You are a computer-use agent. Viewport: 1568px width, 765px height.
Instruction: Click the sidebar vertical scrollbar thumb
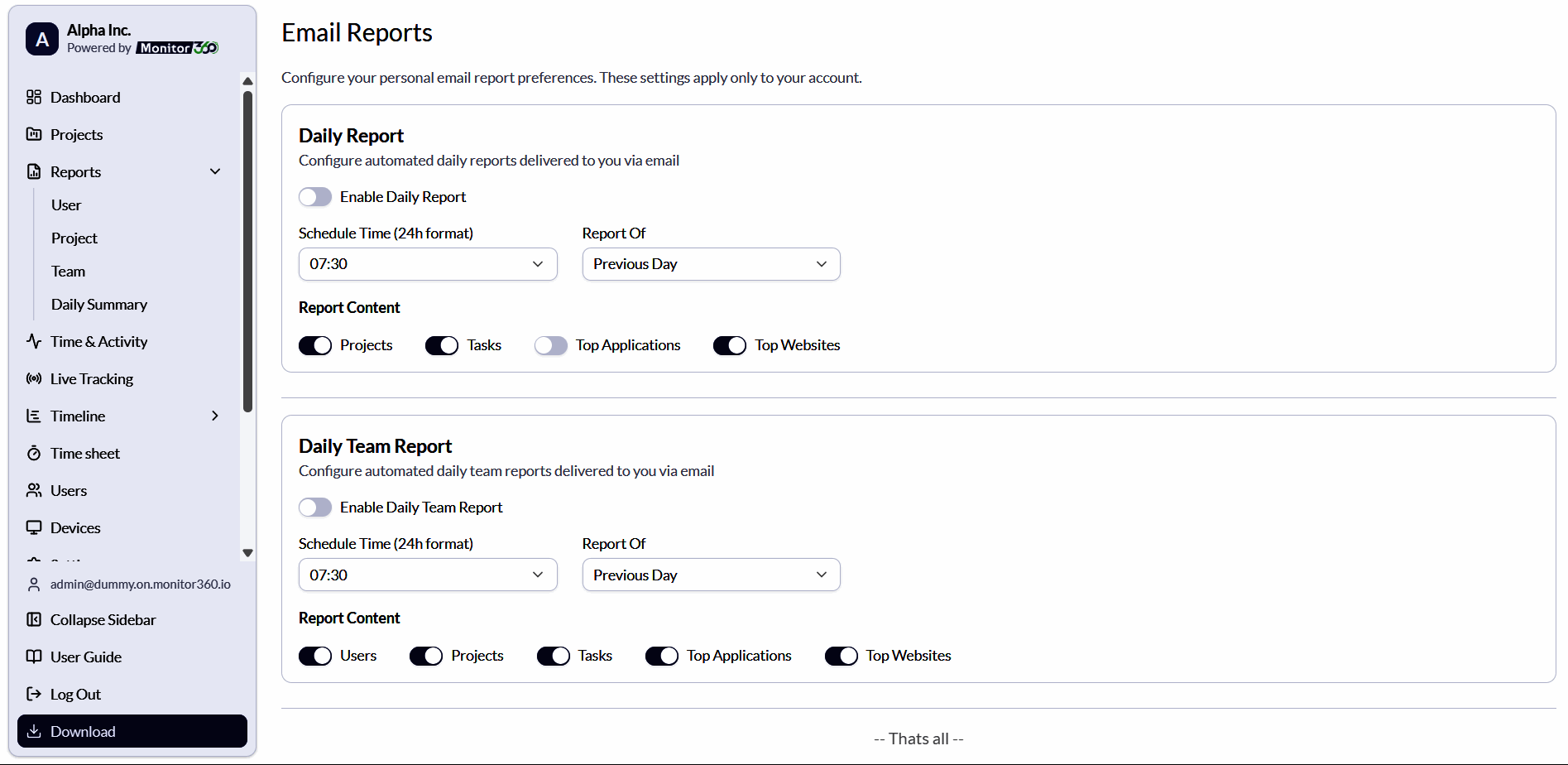(247, 248)
